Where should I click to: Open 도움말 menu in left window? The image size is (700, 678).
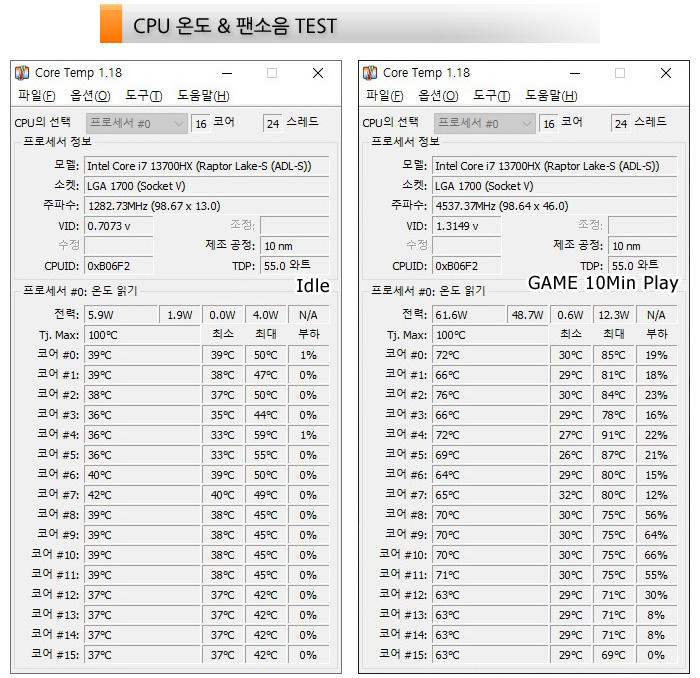coord(203,96)
